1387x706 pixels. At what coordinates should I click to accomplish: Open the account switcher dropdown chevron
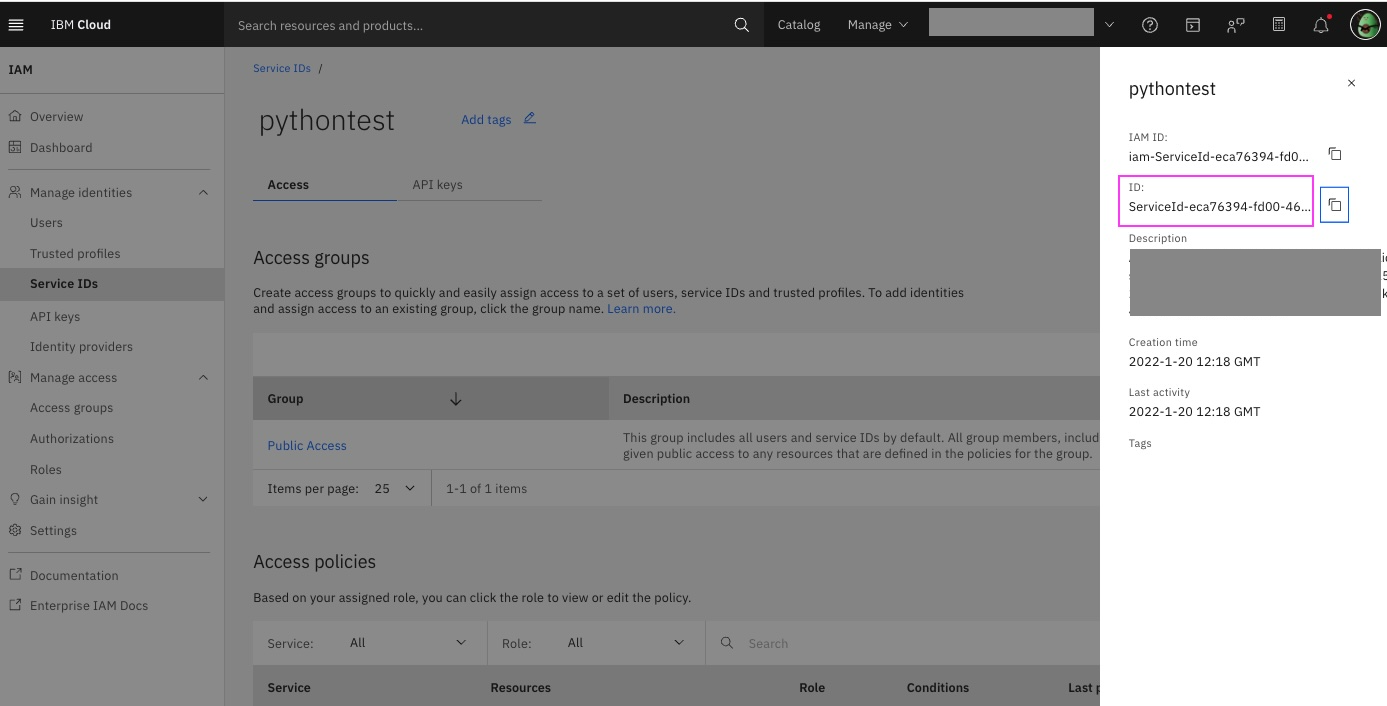(1109, 25)
